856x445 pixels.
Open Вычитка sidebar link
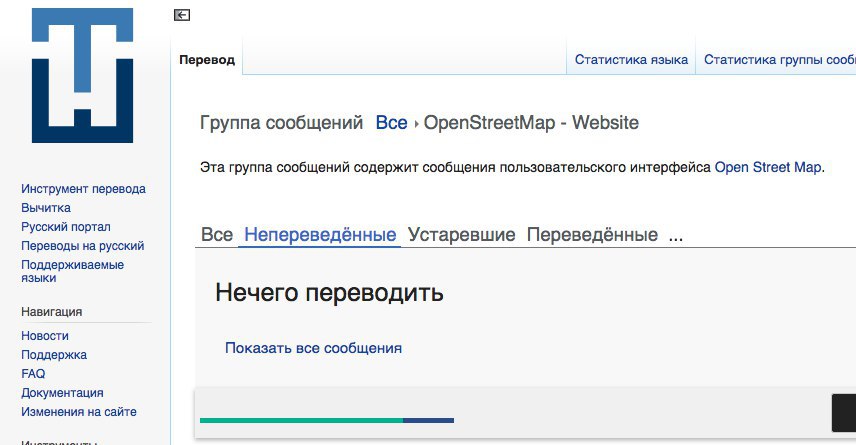tap(46, 207)
